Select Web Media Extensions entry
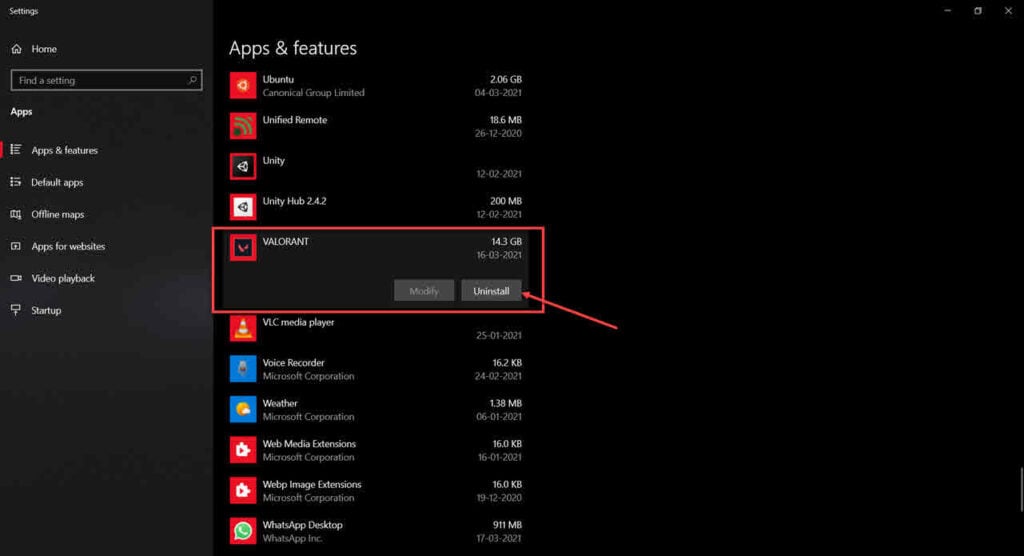This screenshot has width=1024, height=556. tap(309, 444)
